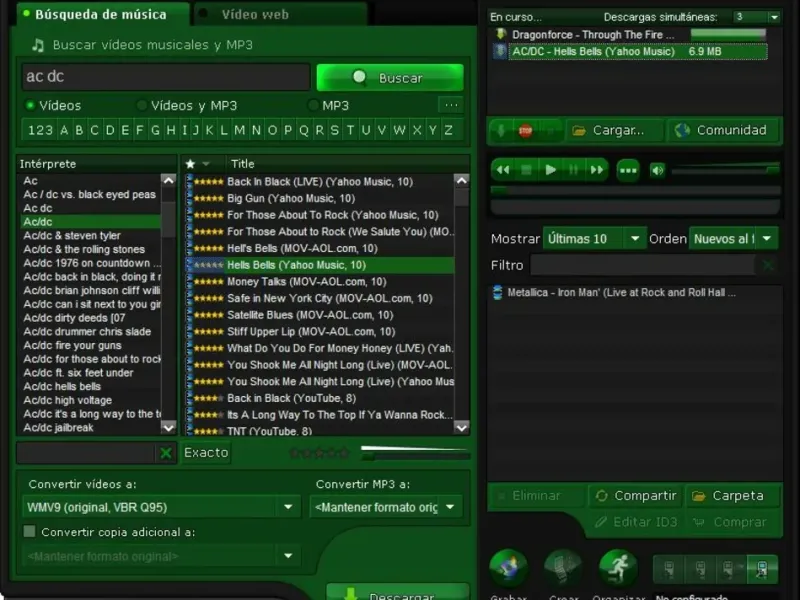Click the green Buscar button
Viewport: 800px width, 600px height.
390,78
